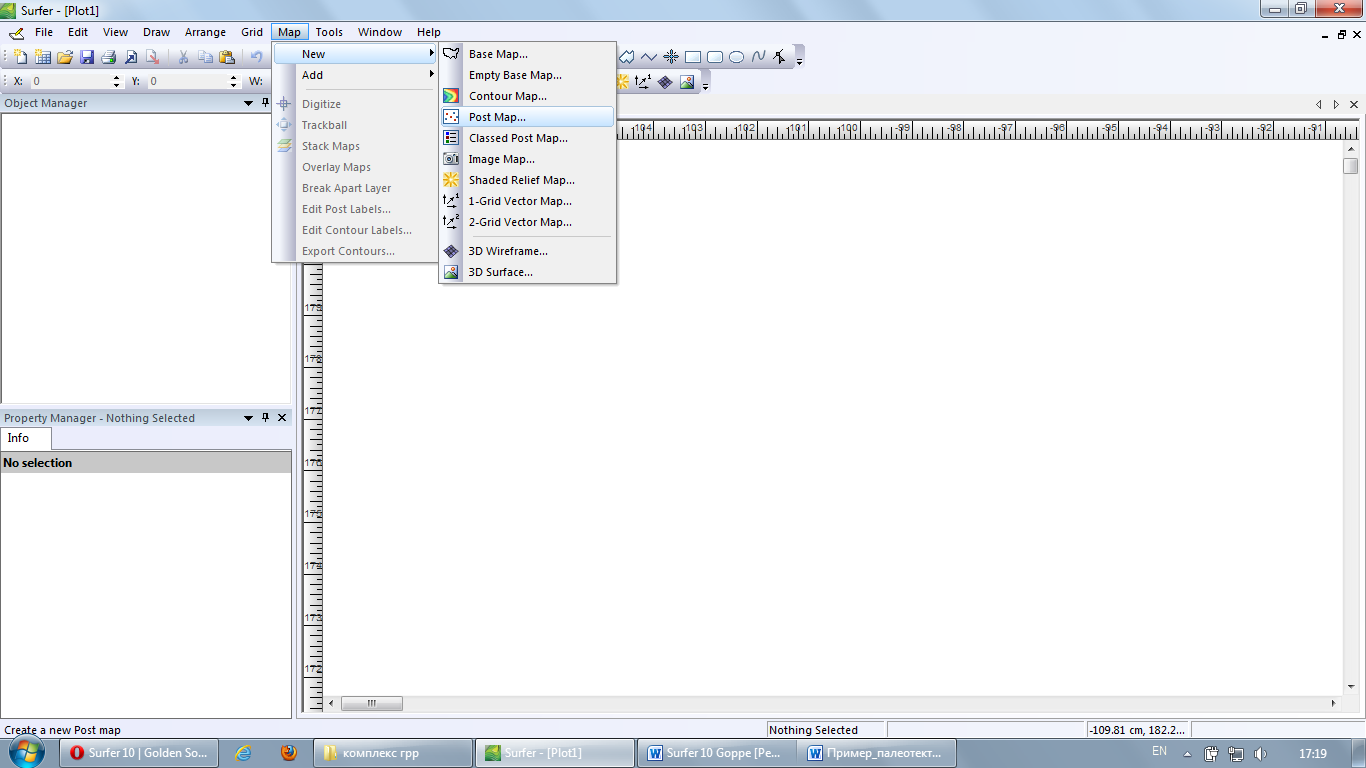Click the Print toolbar icon
1366x768 pixels.
(x=109, y=56)
